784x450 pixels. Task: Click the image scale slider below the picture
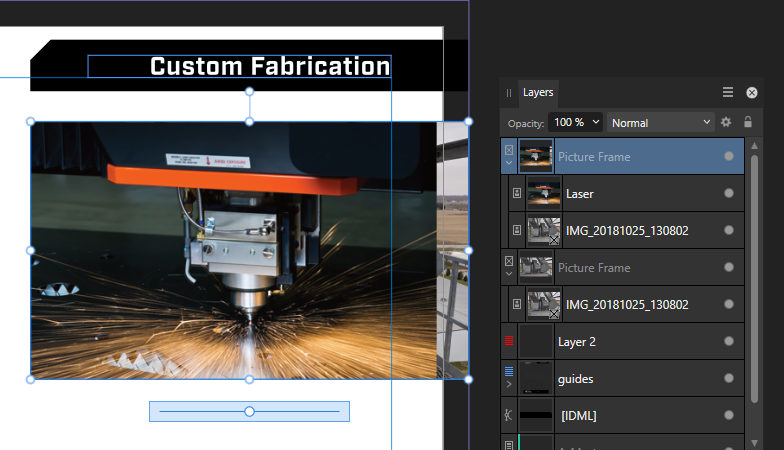[249, 411]
